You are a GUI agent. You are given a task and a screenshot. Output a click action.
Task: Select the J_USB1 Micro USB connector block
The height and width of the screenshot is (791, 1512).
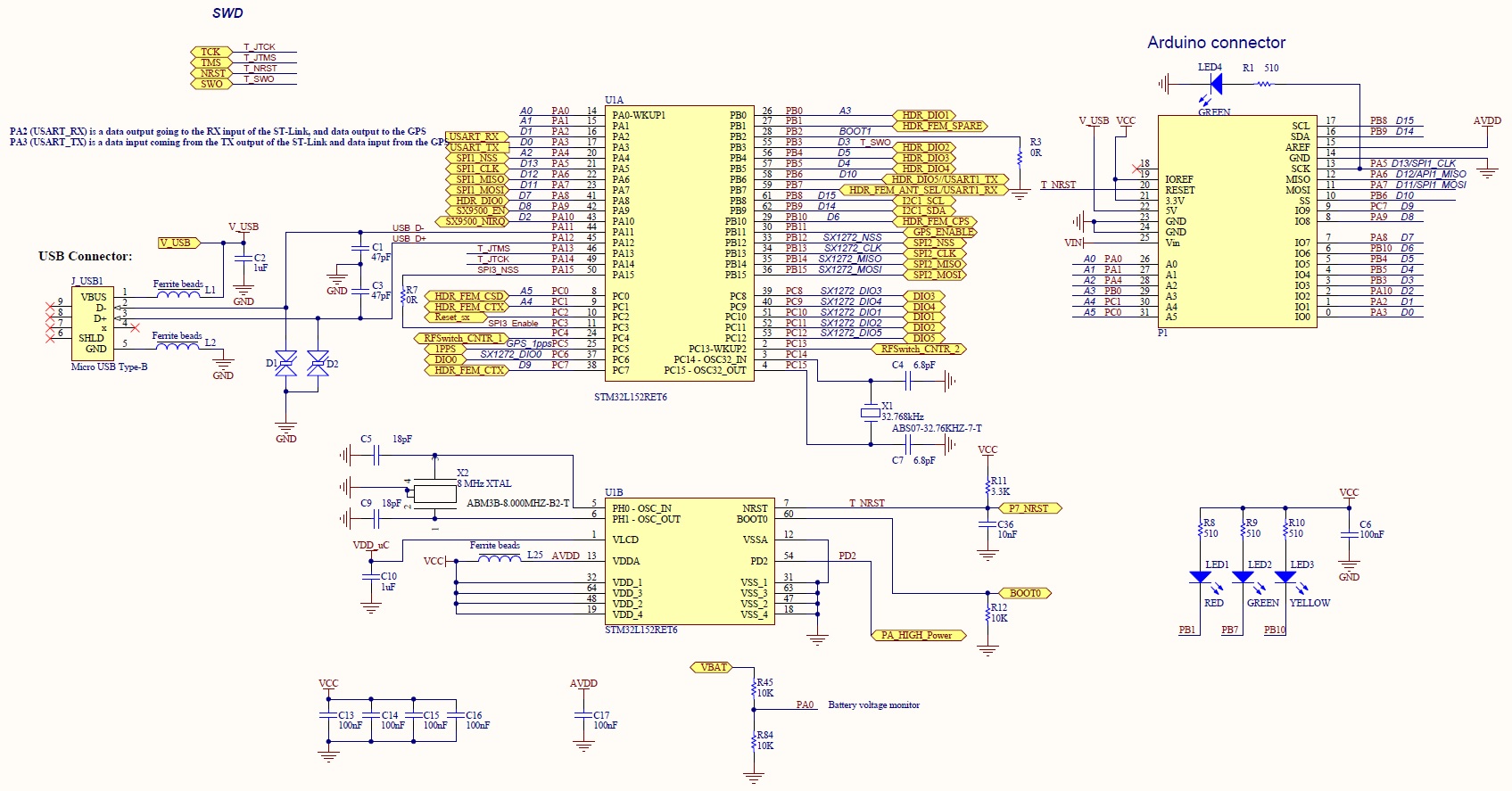pos(93,323)
